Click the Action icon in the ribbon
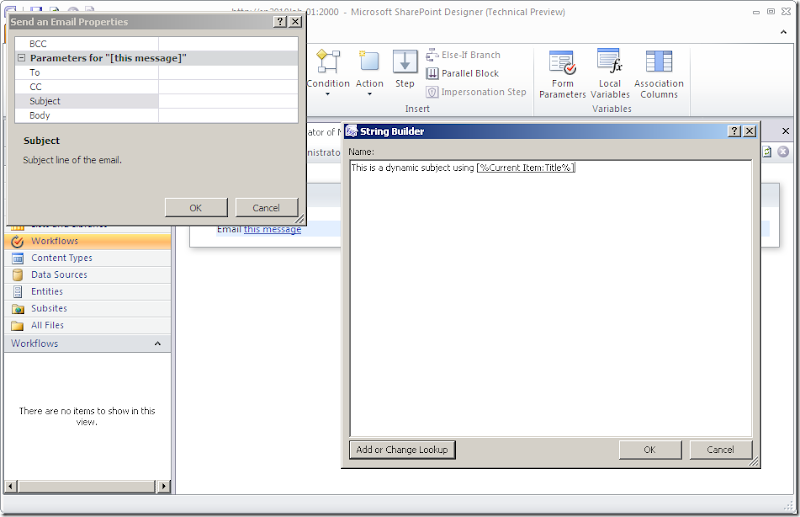800x517 pixels. [369, 62]
